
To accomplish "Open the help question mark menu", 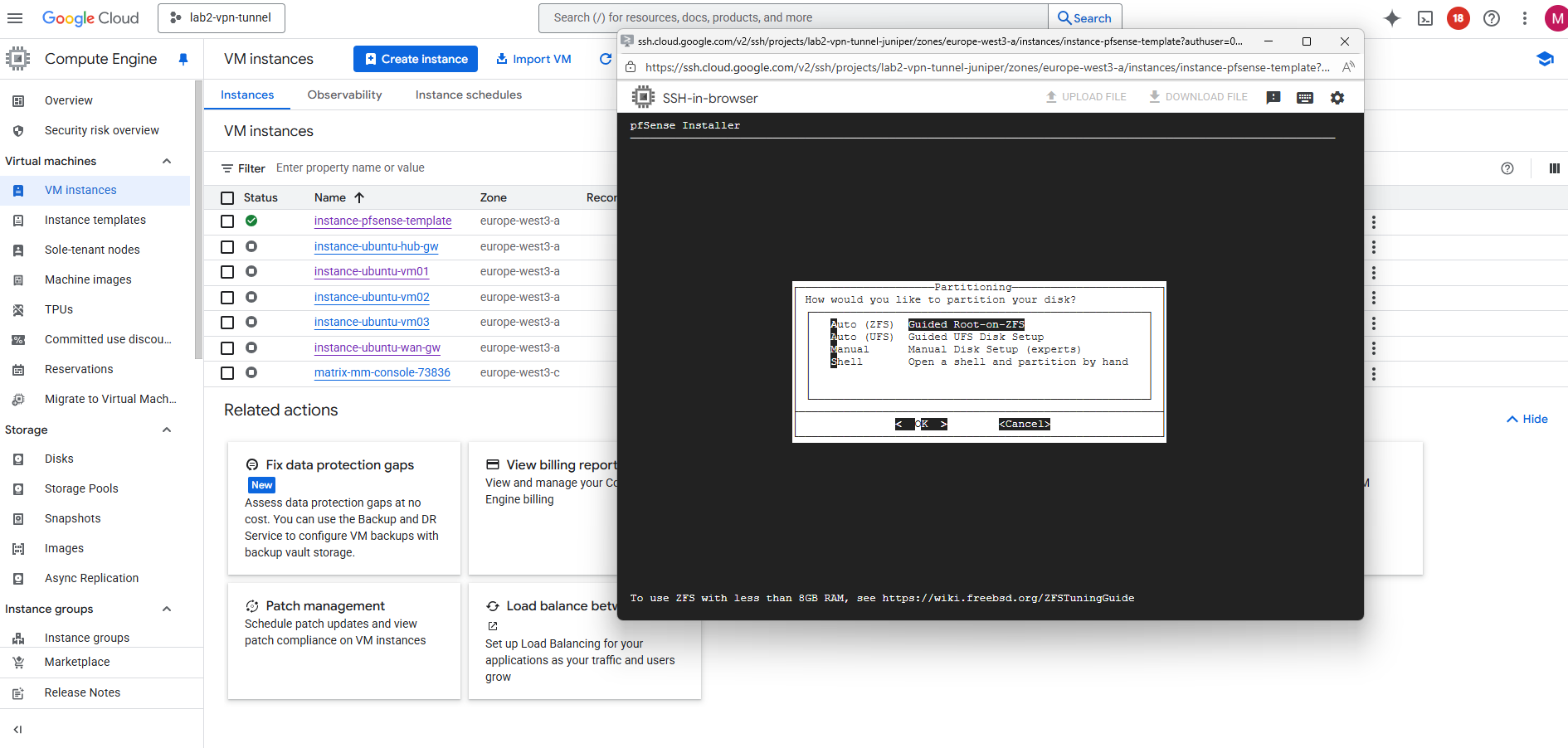I will pos(1492,18).
